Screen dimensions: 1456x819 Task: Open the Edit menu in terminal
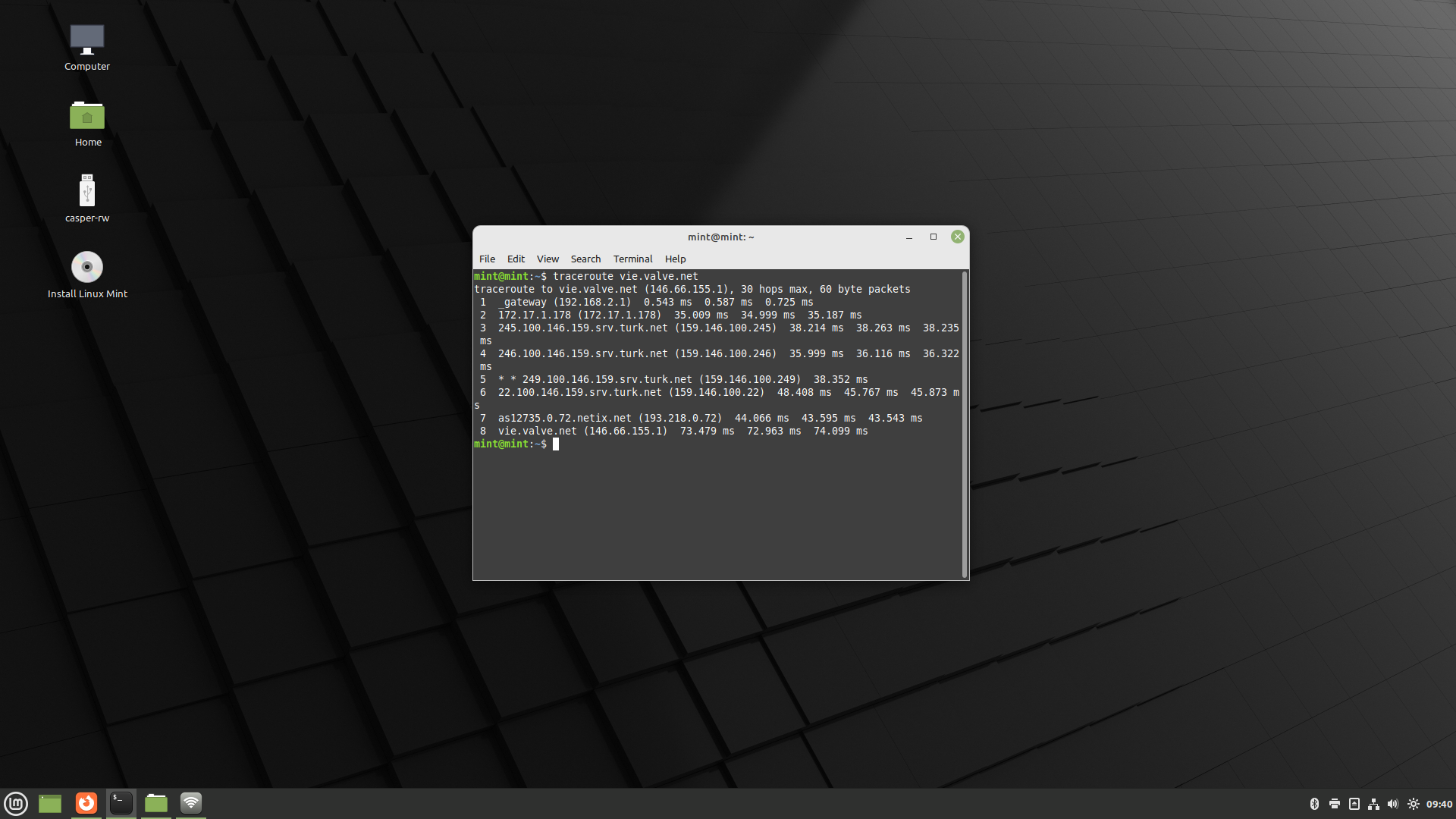[516, 259]
